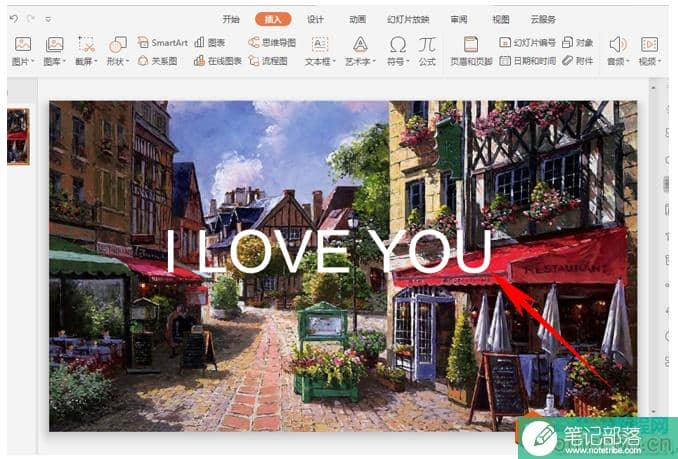
Task: Expand the 视频 dropdown arrow
Action: [x=659, y=61]
